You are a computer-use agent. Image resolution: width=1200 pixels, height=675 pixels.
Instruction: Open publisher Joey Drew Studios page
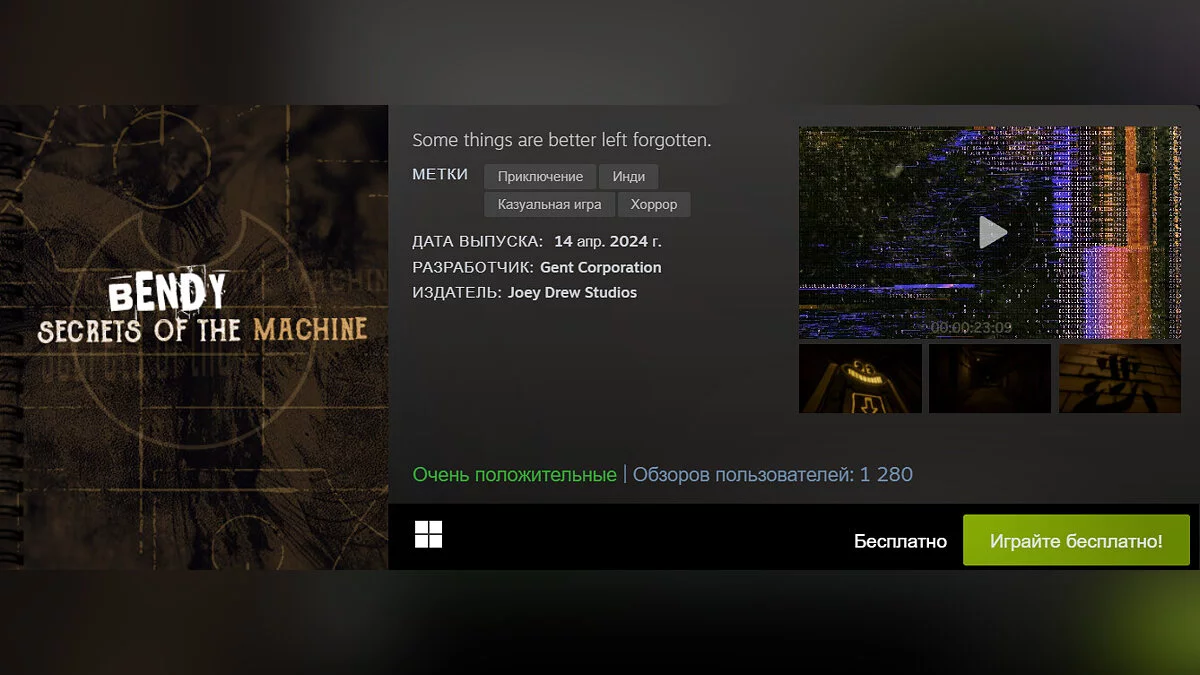pos(572,293)
